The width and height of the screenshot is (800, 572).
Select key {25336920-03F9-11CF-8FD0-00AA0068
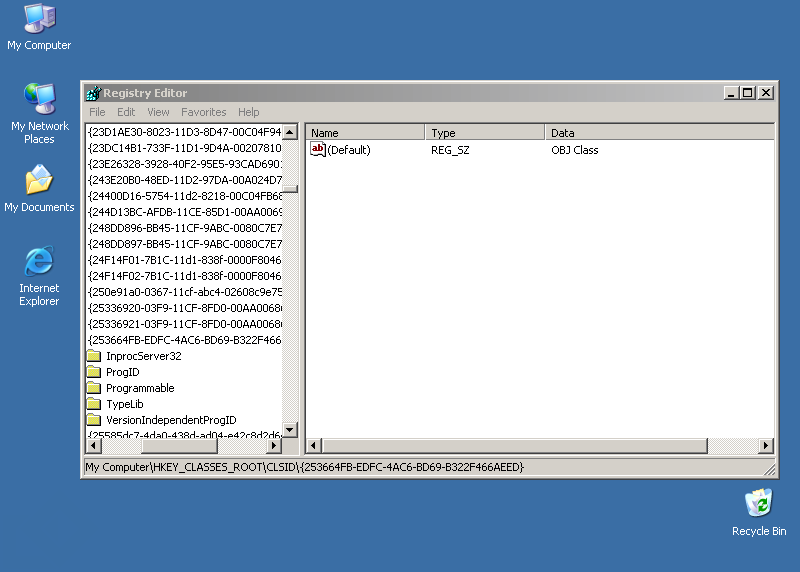pos(184,308)
